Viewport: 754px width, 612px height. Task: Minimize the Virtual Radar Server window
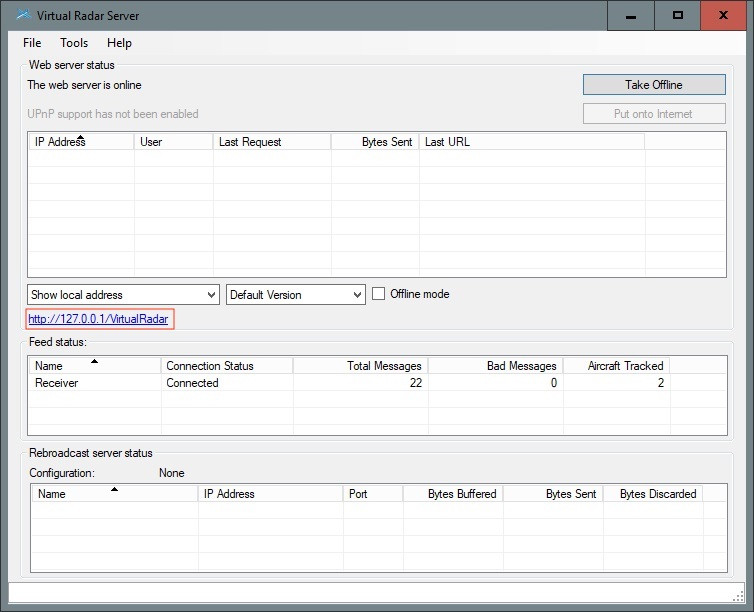click(631, 16)
